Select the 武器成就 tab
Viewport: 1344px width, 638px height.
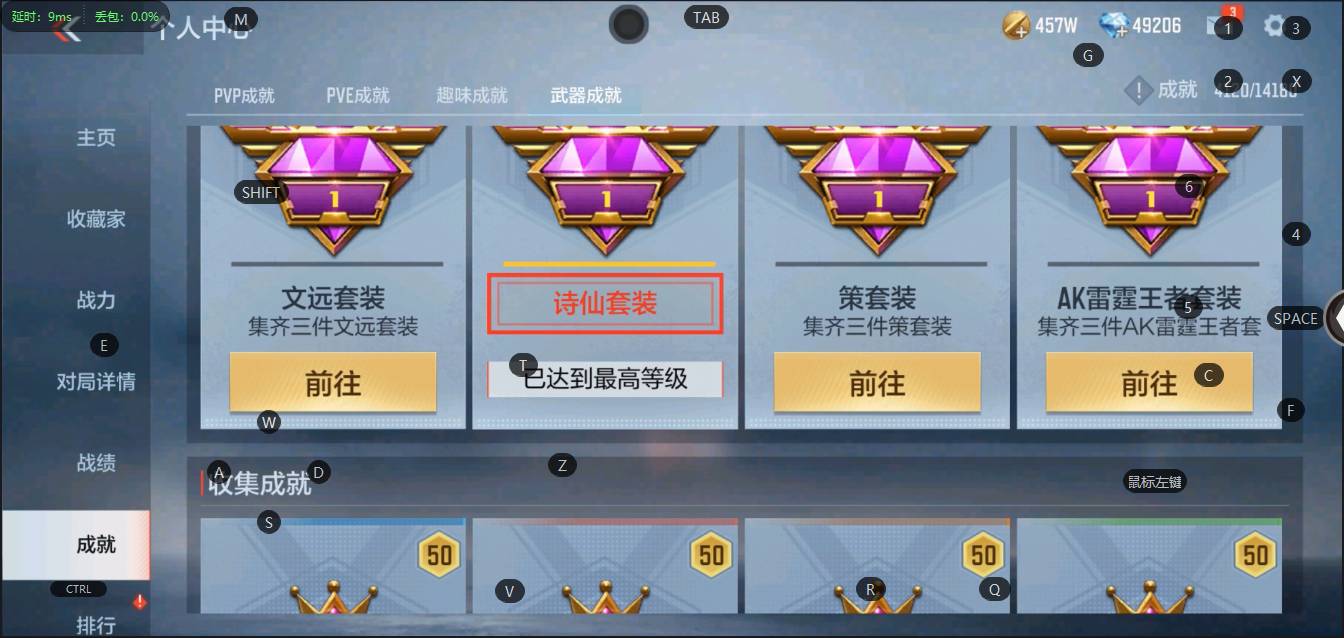pos(586,96)
